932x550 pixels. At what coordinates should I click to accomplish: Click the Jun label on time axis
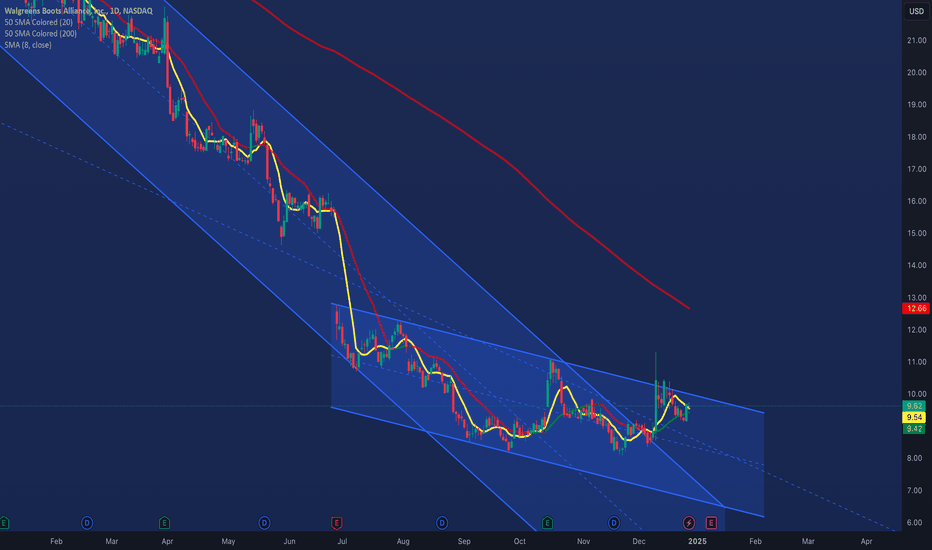(x=289, y=541)
